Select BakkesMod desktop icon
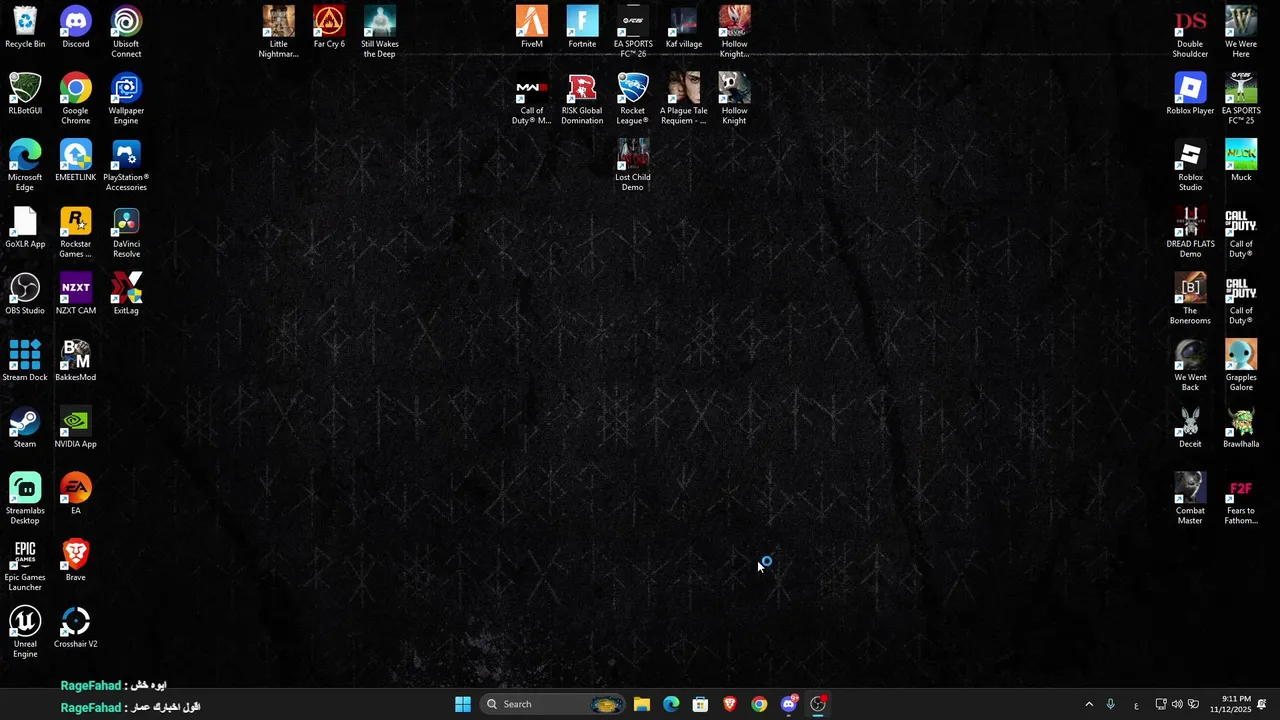Viewport: 1280px width, 720px height. coord(76,361)
